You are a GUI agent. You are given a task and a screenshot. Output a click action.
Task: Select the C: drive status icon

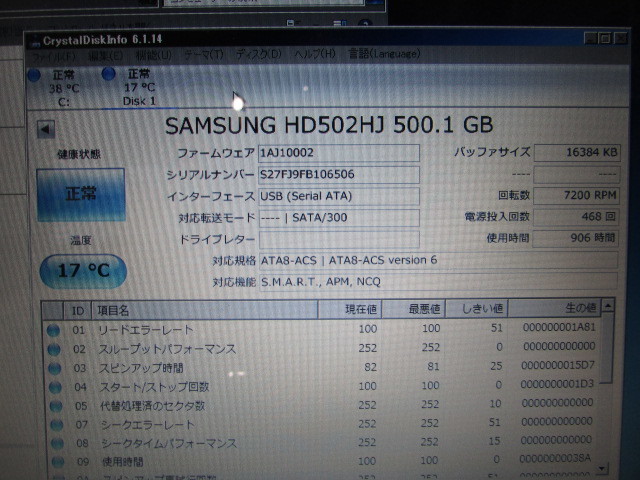33,75
